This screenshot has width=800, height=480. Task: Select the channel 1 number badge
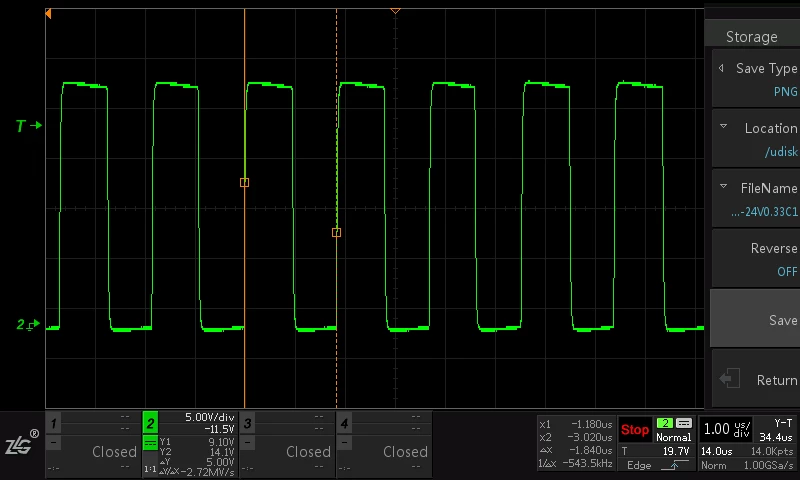(x=54, y=423)
